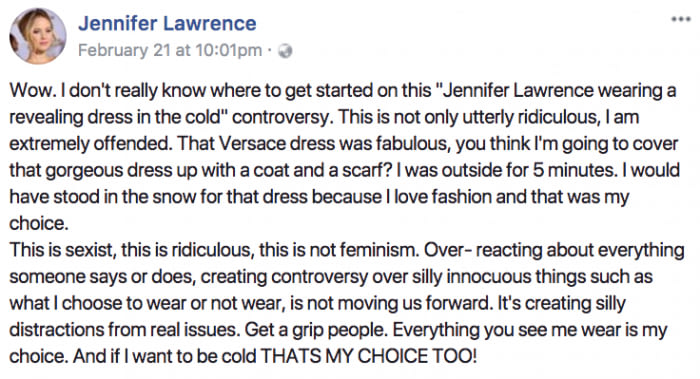This screenshot has height=379, width=700.
Task: Click the word 'Over- reacting' in the post
Action: coord(483,250)
